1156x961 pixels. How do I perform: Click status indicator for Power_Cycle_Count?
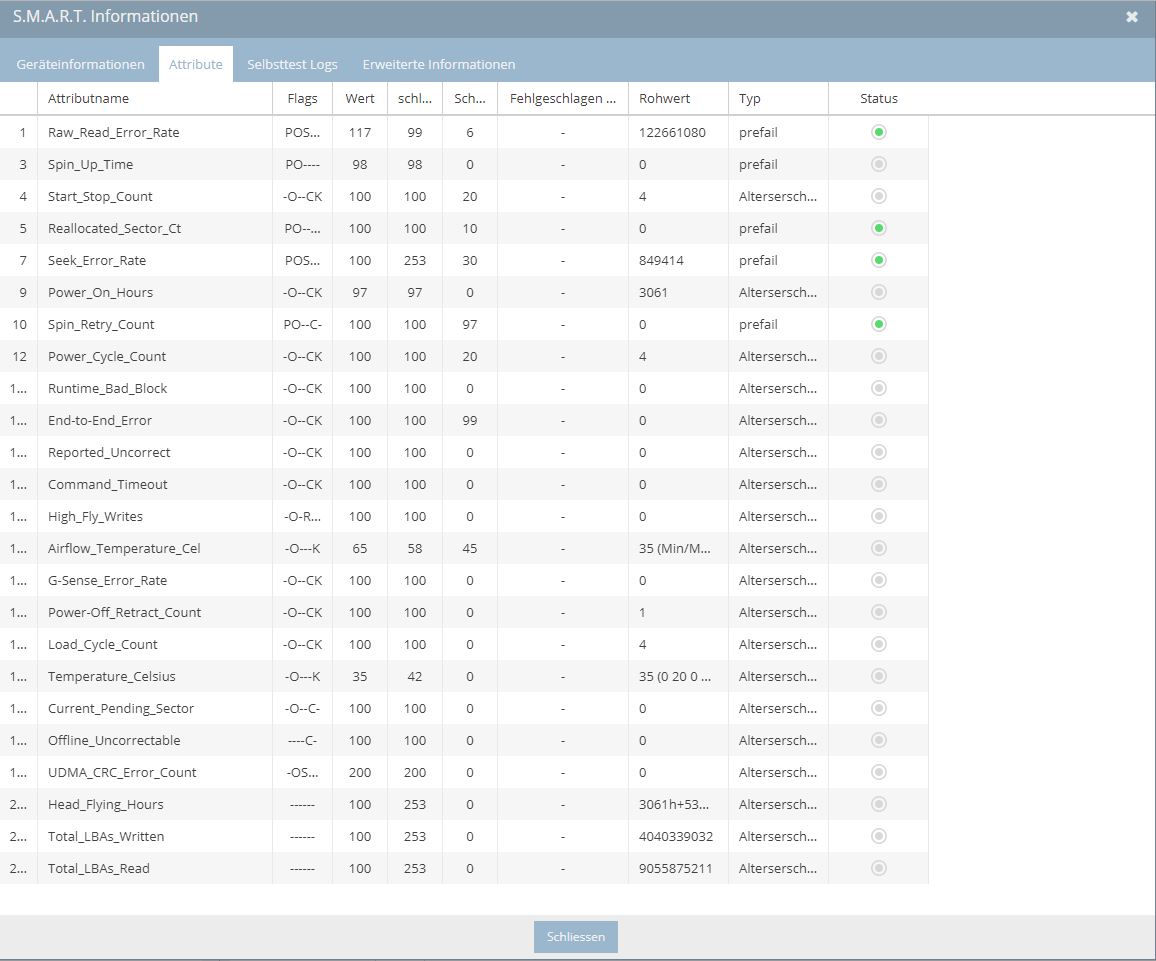point(879,357)
